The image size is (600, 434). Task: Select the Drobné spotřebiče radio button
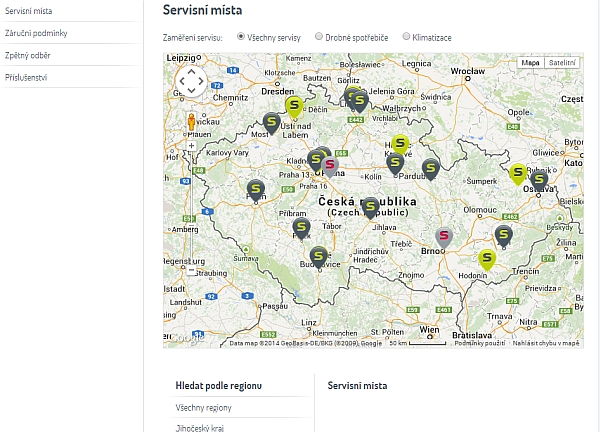(319, 36)
